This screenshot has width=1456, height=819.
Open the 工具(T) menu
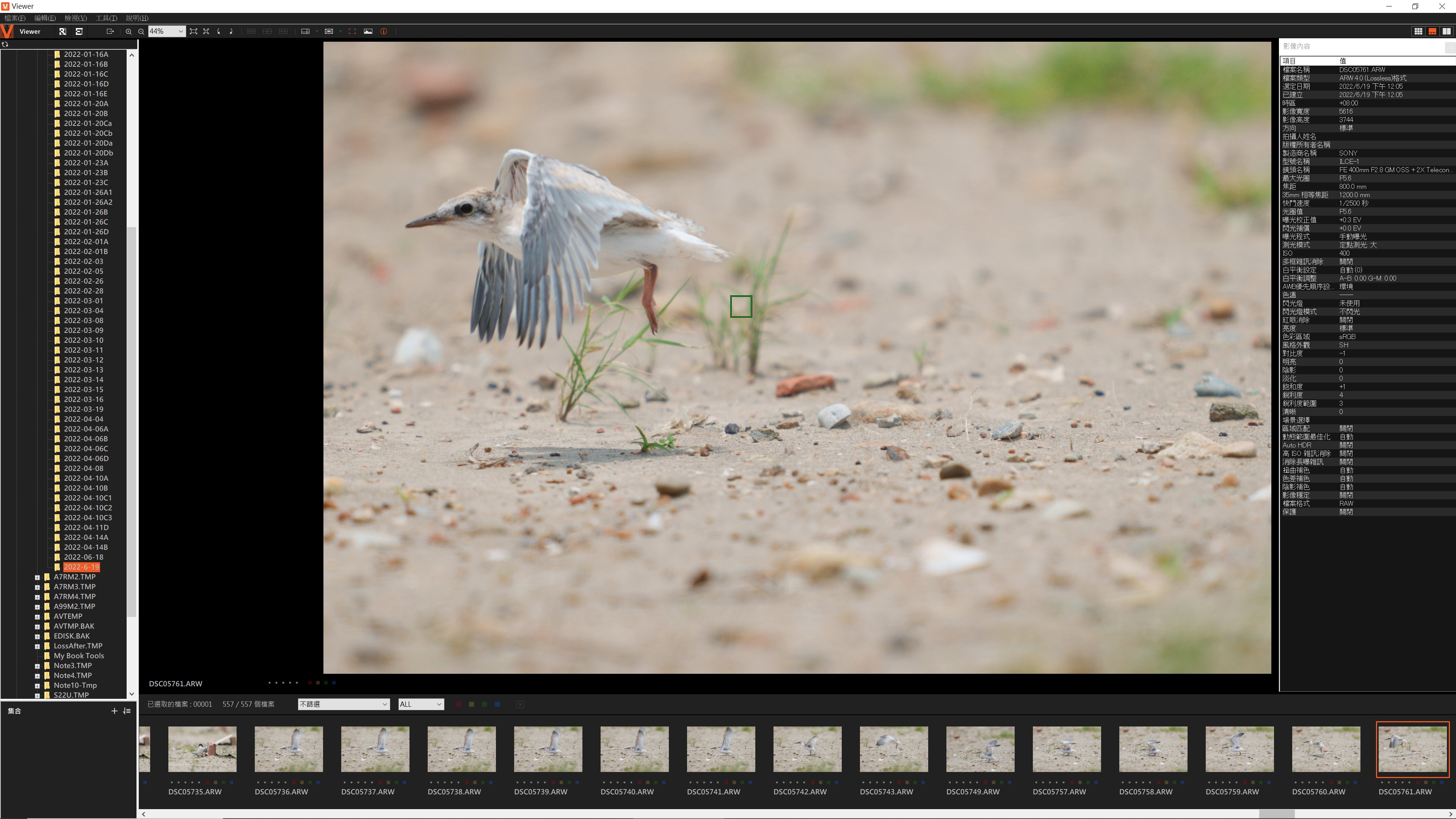pos(106,18)
